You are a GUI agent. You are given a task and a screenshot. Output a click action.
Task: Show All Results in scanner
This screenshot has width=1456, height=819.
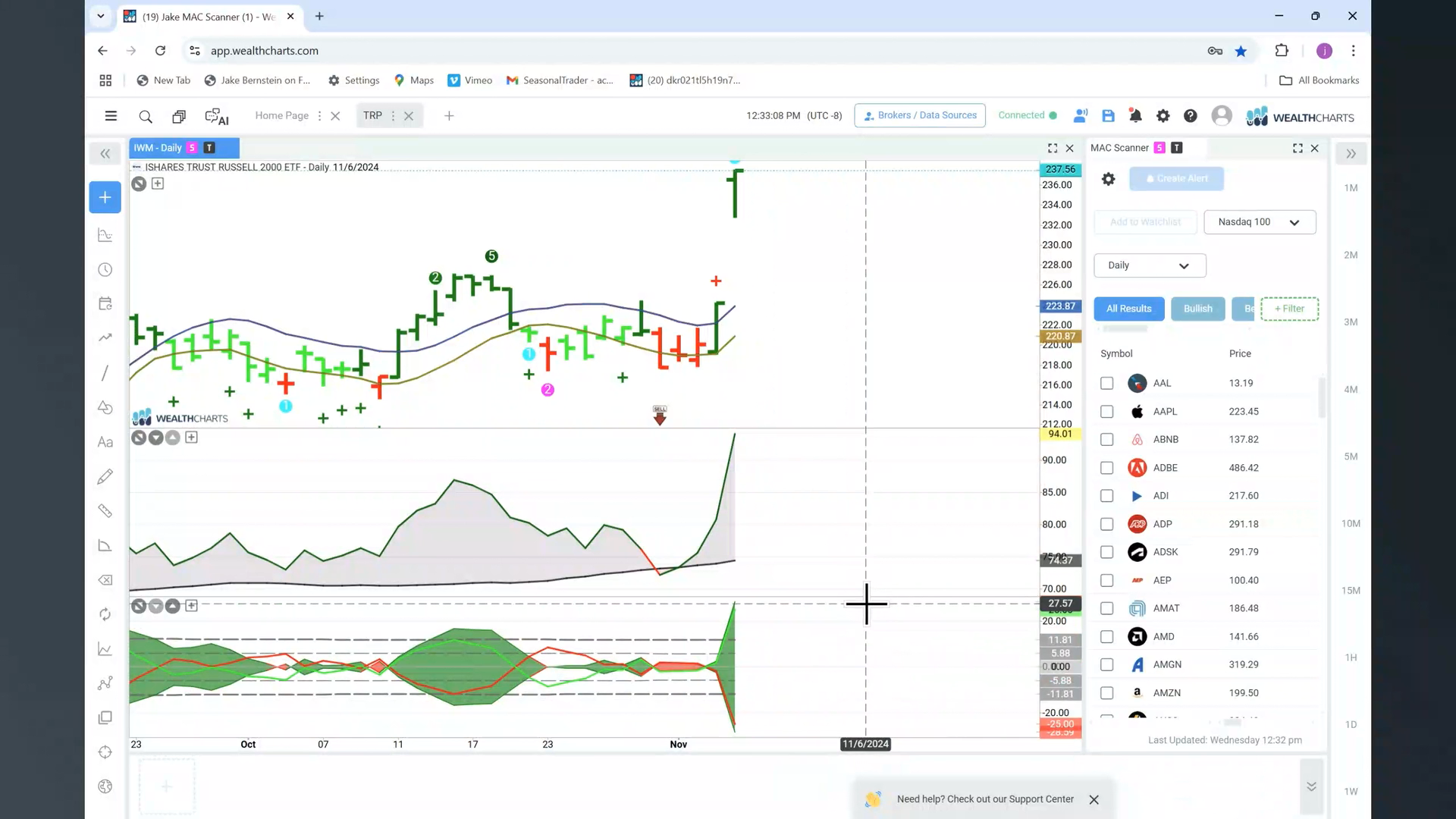1128,309
